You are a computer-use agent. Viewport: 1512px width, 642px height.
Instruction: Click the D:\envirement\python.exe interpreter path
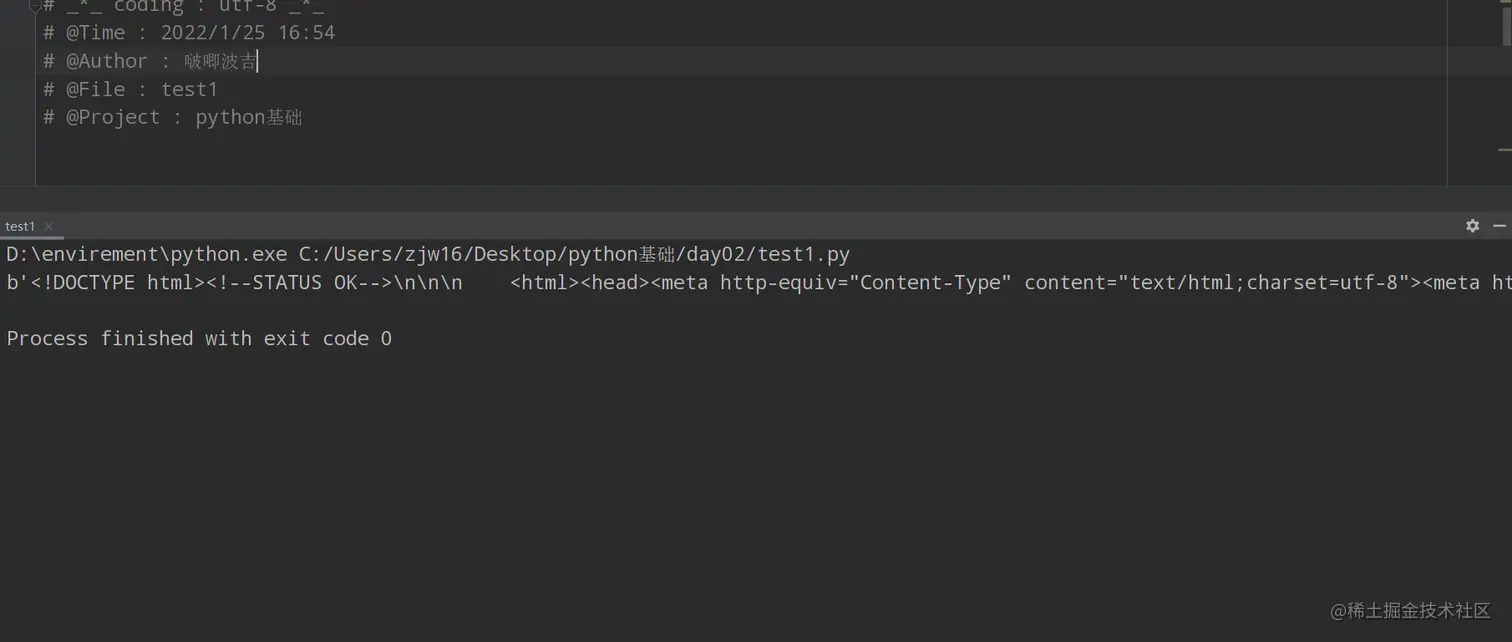pyautogui.click(x=146, y=254)
